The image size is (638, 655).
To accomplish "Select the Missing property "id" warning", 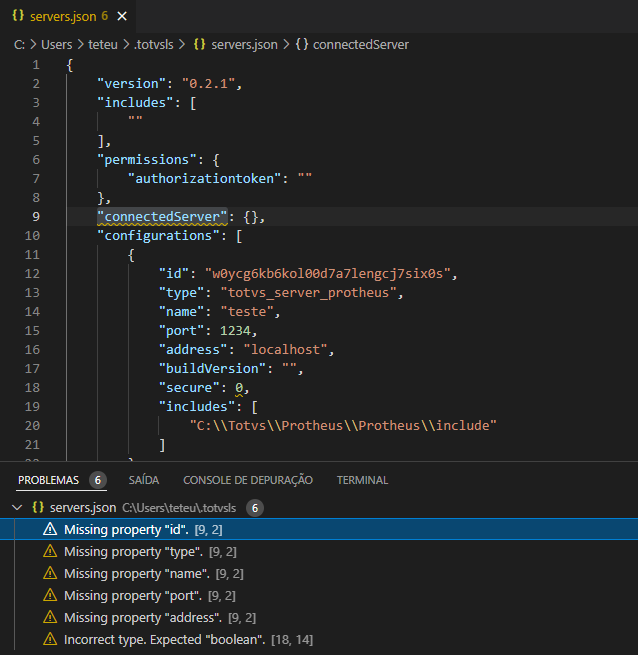I will [x=319, y=530].
